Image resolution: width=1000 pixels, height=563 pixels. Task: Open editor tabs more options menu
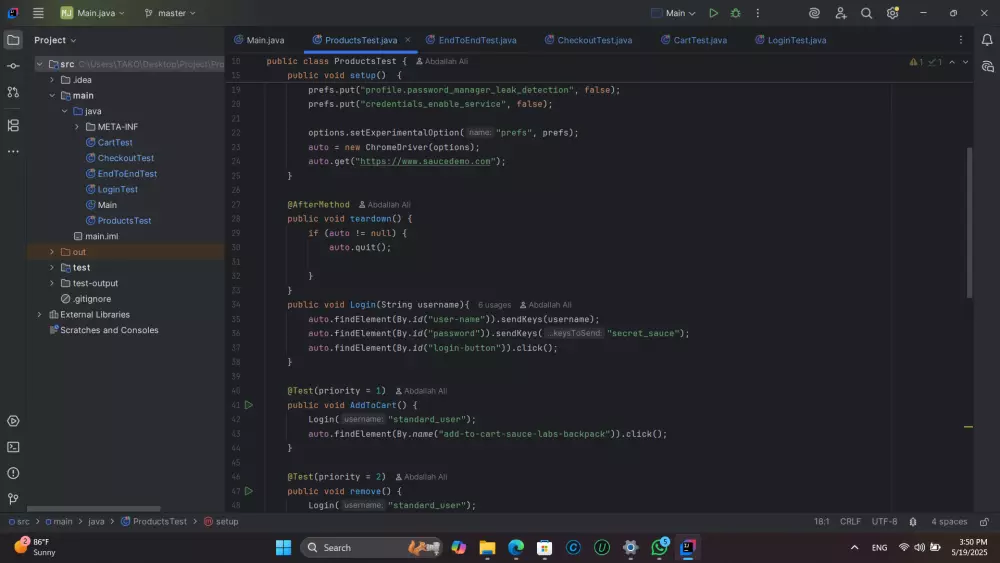click(960, 40)
